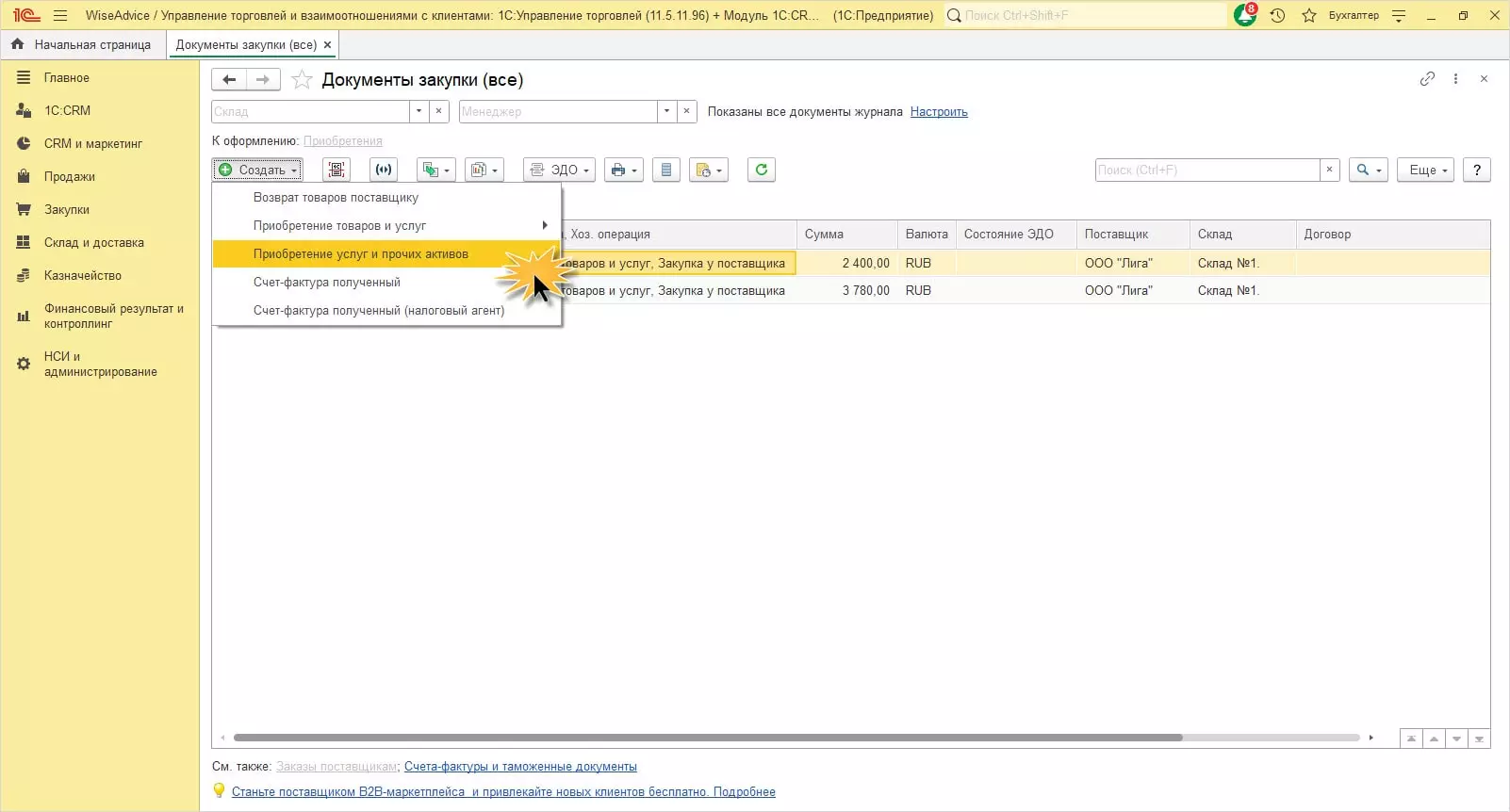The image size is (1510, 812).
Task: Click the green refresh list icon
Action: (761, 170)
